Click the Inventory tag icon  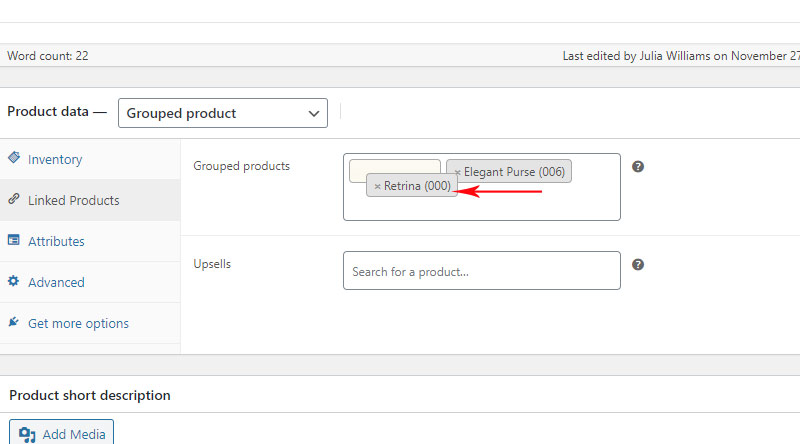[14, 158]
